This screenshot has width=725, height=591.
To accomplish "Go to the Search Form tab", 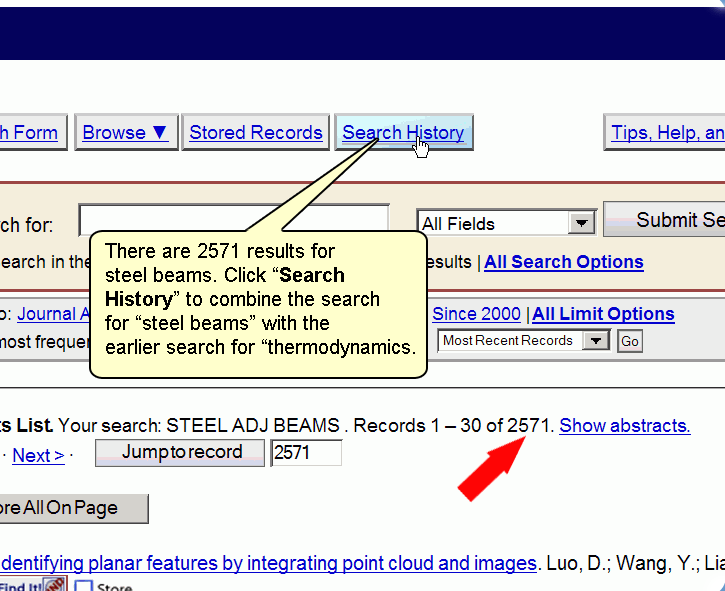I will tap(30, 132).
